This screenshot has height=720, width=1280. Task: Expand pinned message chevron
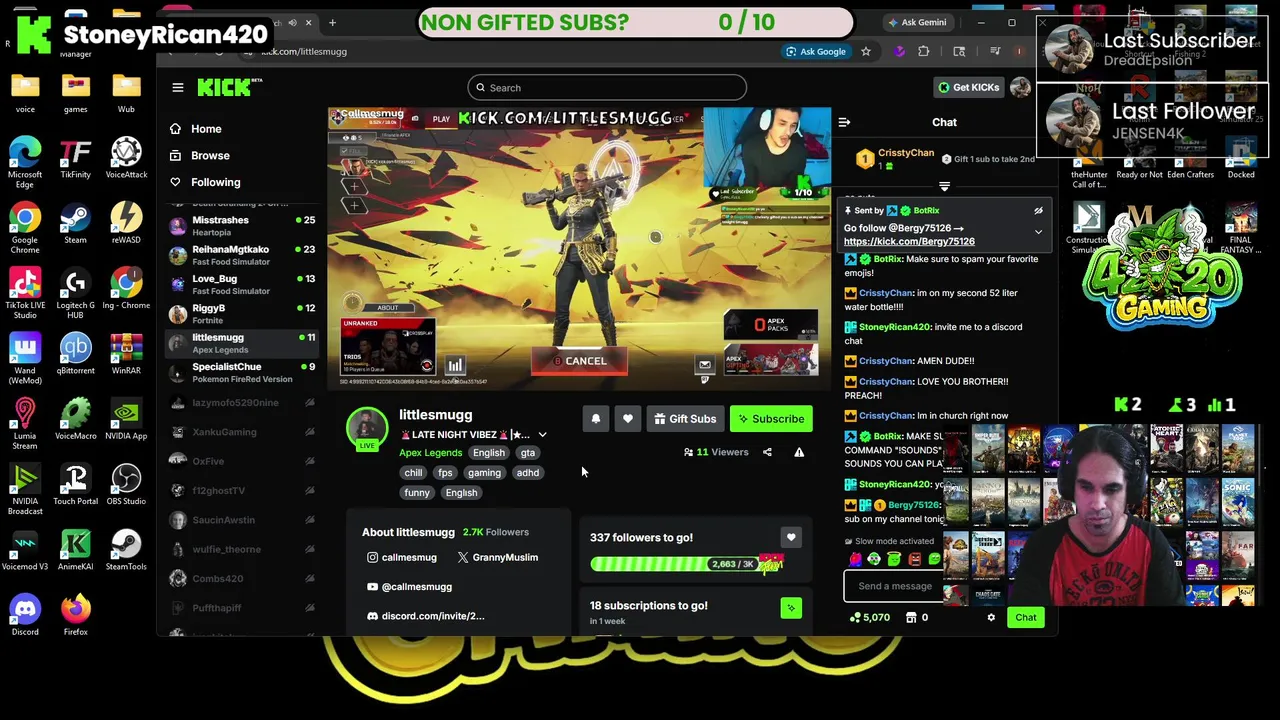pos(1038,232)
